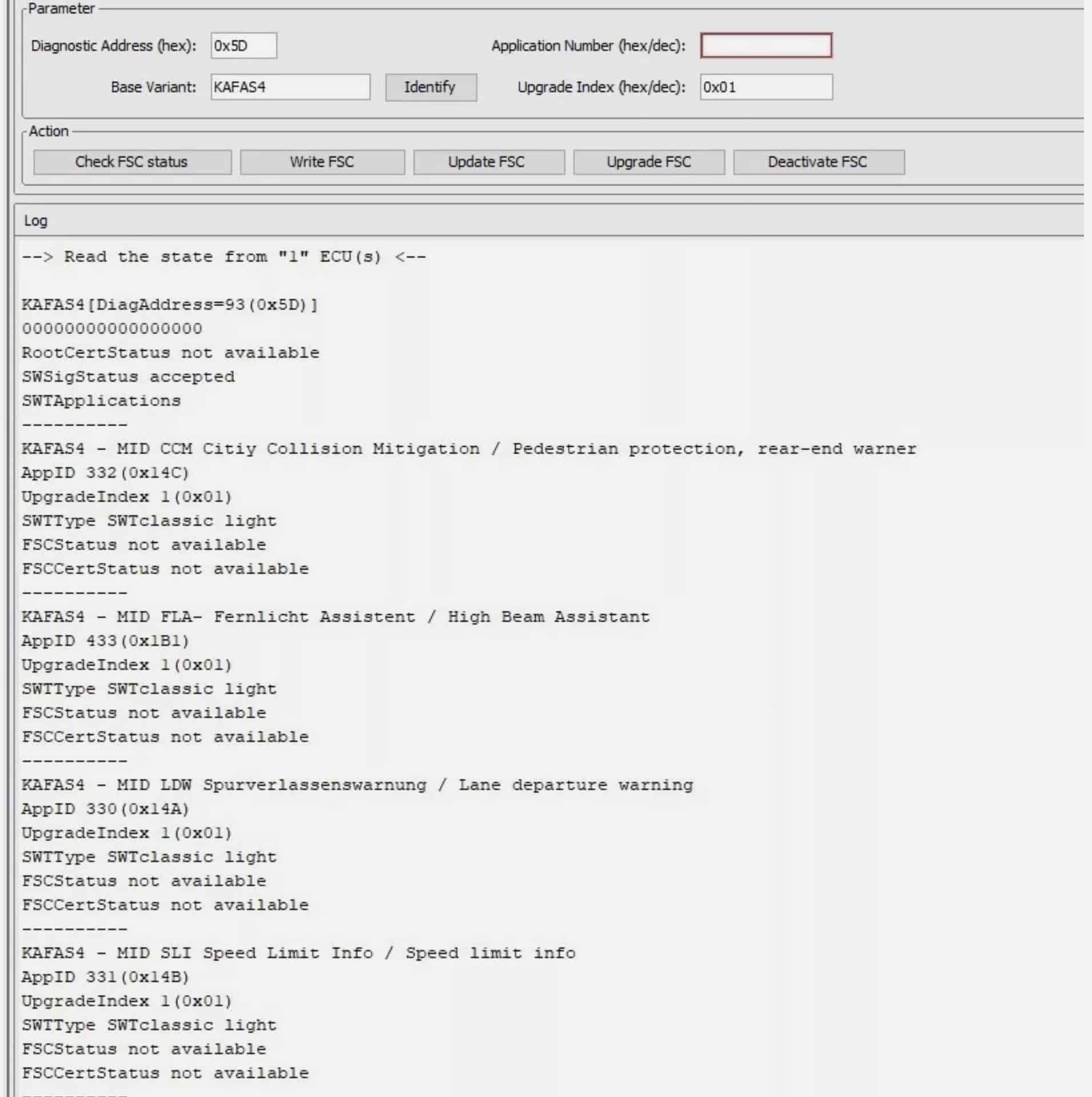
Task: Select the Lane departure warning log line
Action: point(357,785)
